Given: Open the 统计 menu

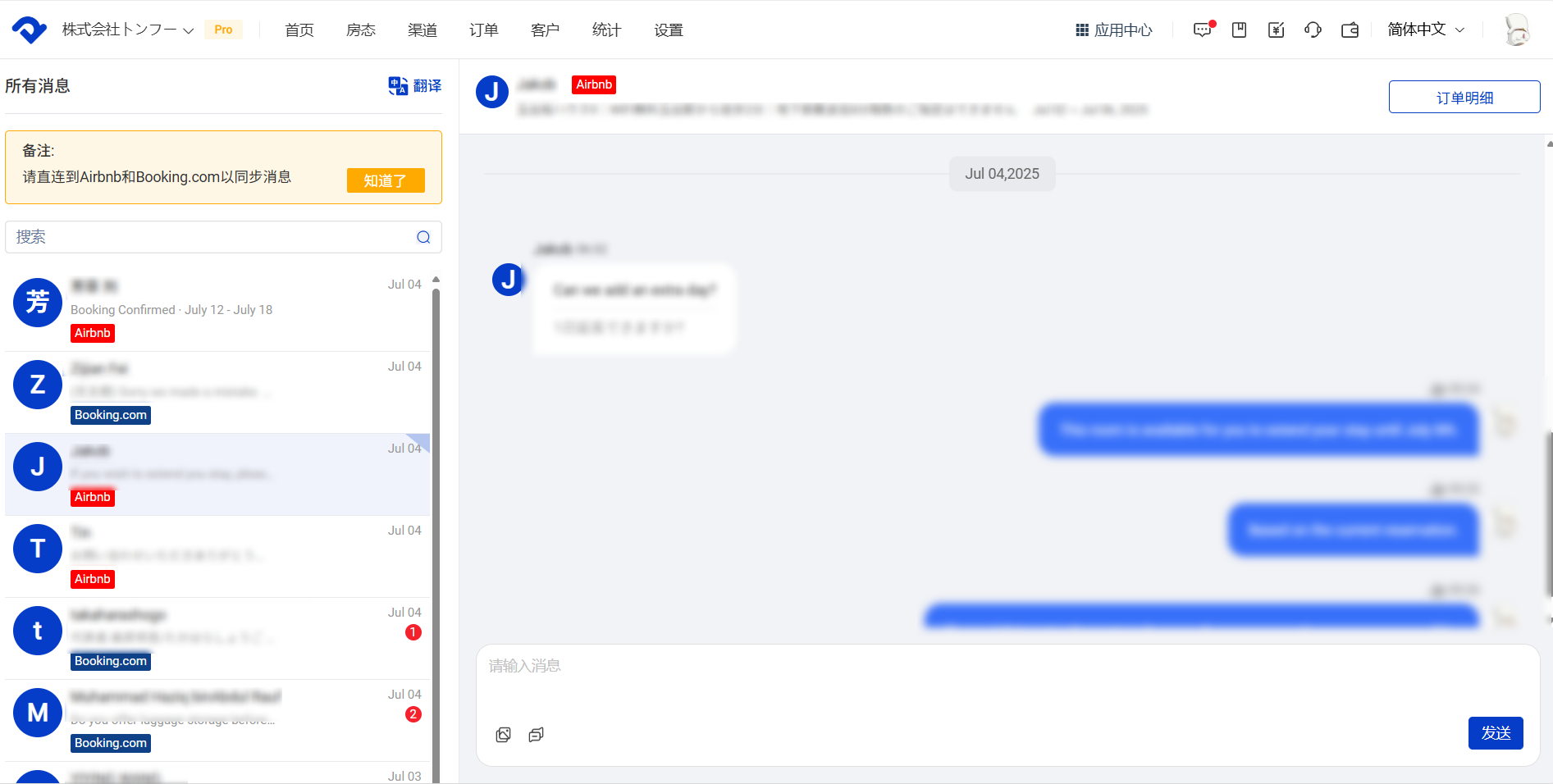Looking at the screenshot, I should tap(607, 30).
